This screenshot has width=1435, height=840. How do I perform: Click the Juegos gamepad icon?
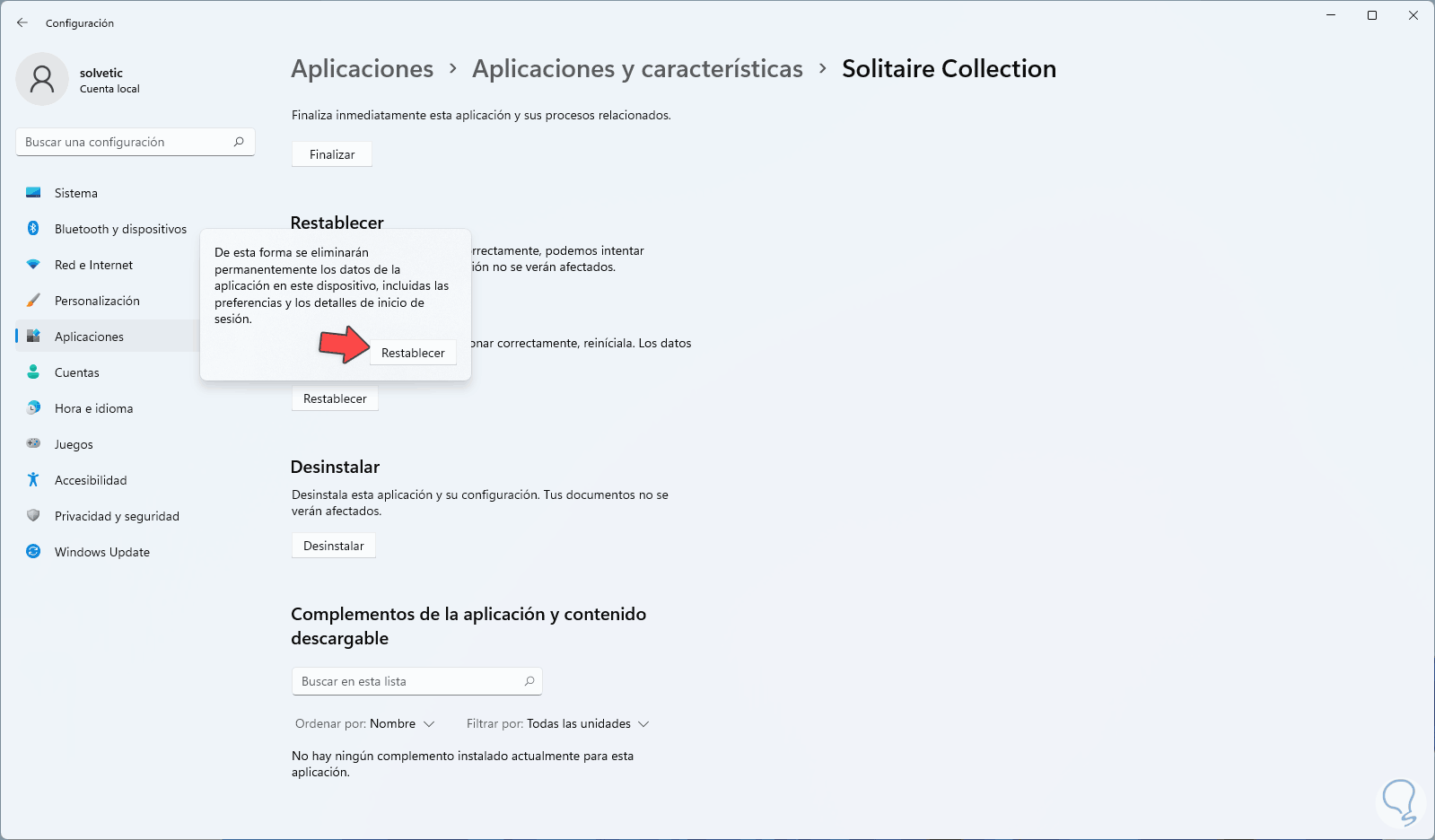[x=33, y=444]
